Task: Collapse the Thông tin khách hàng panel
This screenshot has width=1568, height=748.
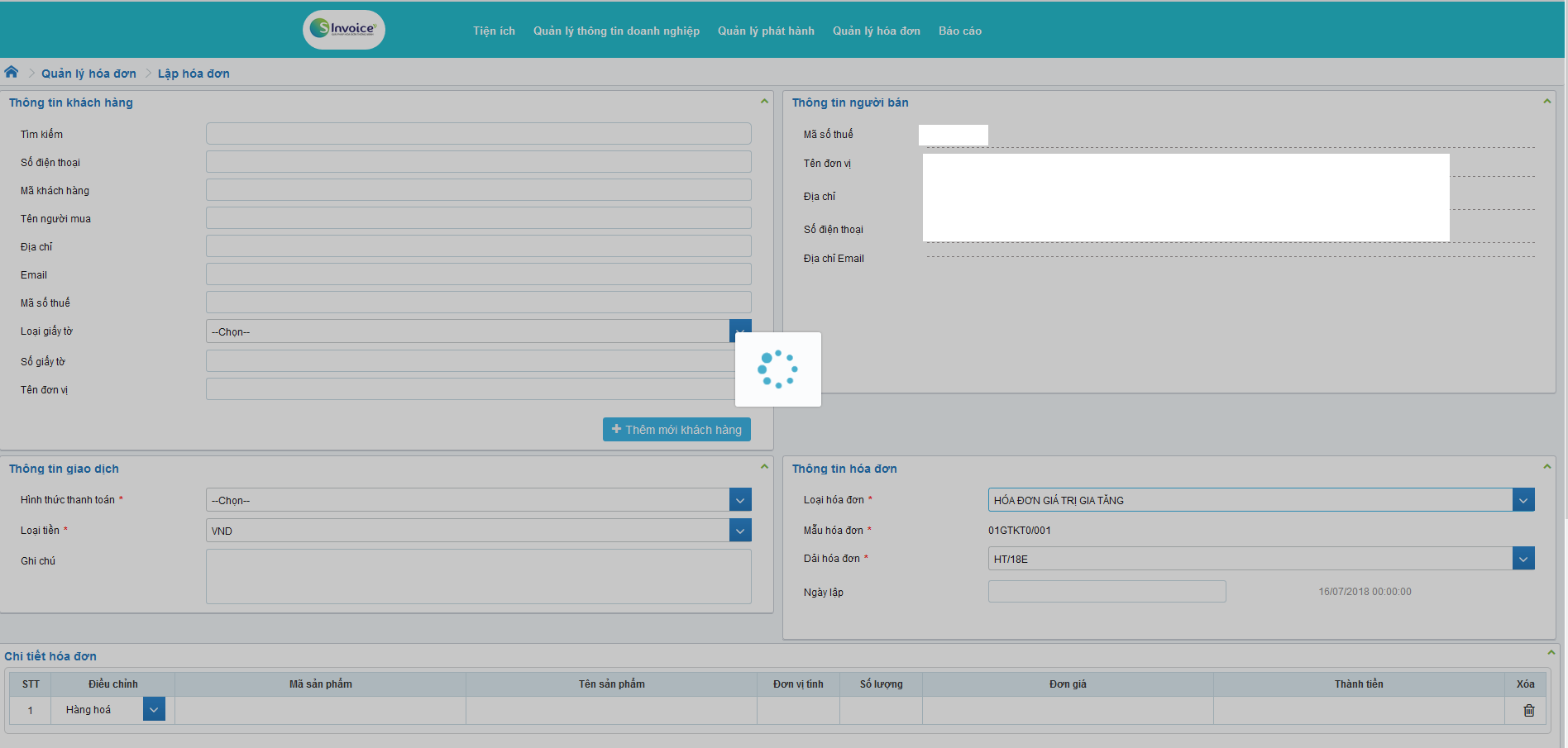Action: click(763, 102)
